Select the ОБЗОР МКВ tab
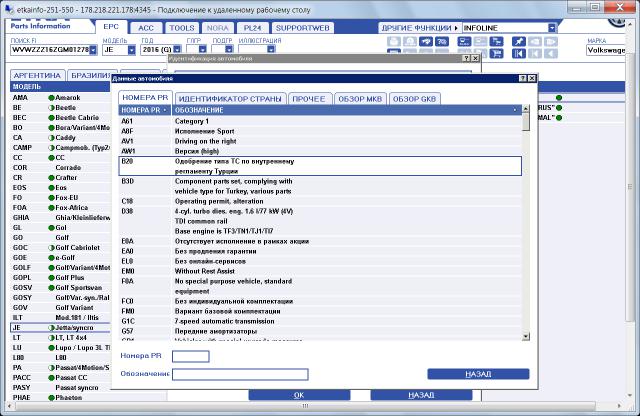Viewport: 640px width, 416px height. (360, 99)
